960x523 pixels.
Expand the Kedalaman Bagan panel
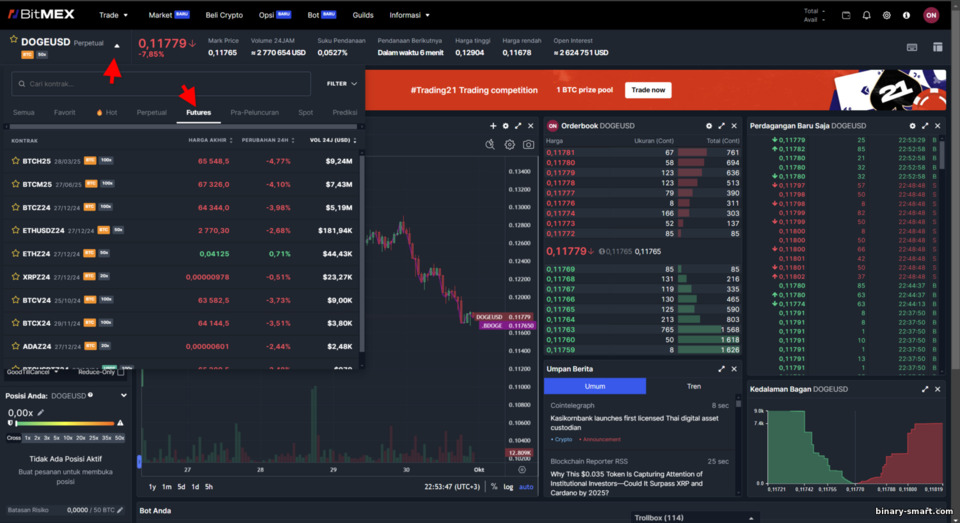pyautogui.click(x=924, y=389)
